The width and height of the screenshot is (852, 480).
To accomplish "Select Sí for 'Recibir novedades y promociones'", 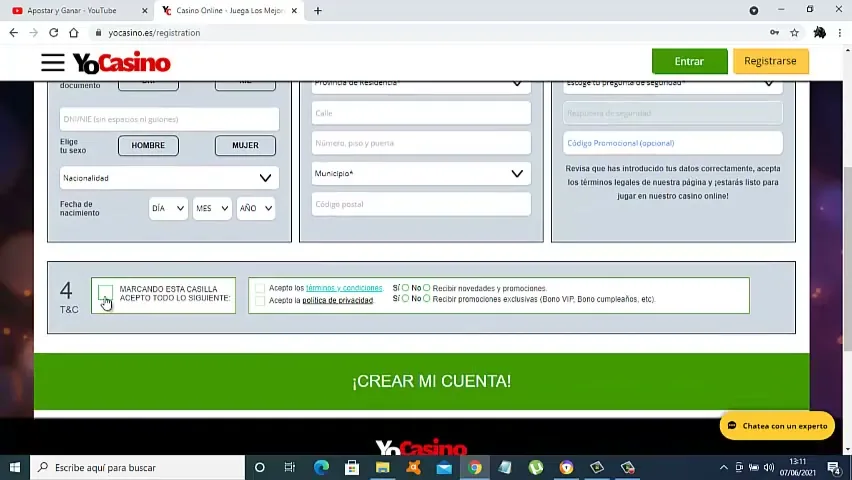I will click(405, 288).
